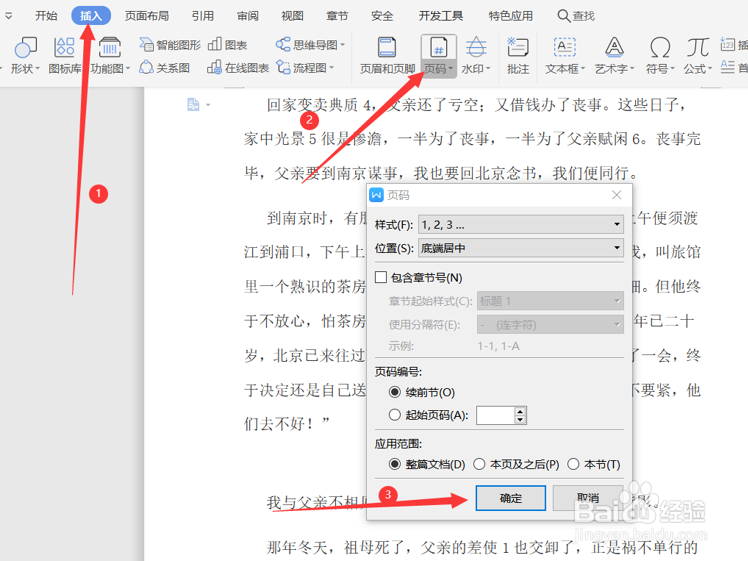This screenshot has height=561, width=748.
Task: Click the search (查找) magnifier
Action: (563, 16)
